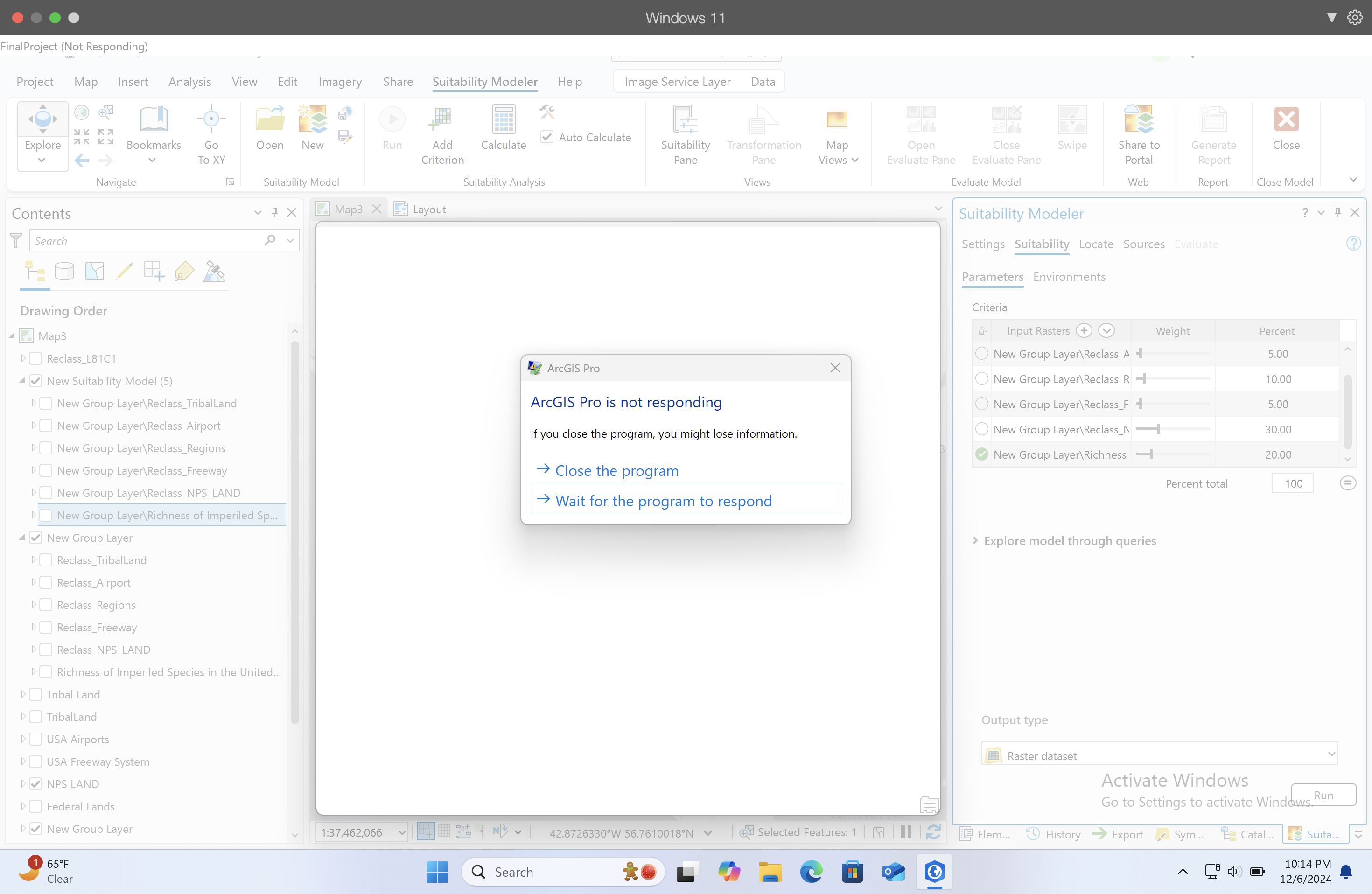Select List By Labeling tag icon
The height and width of the screenshot is (894, 1372).
click(184, 271)
